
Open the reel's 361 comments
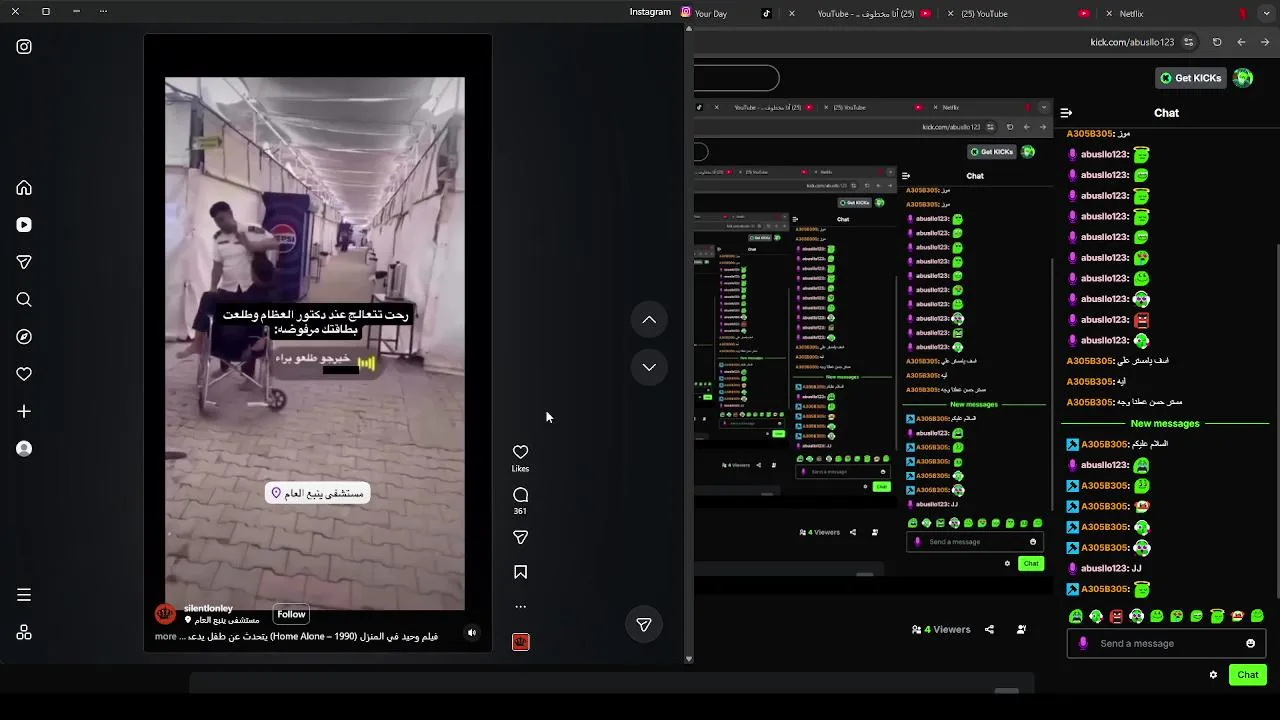(x=520, y=495)
